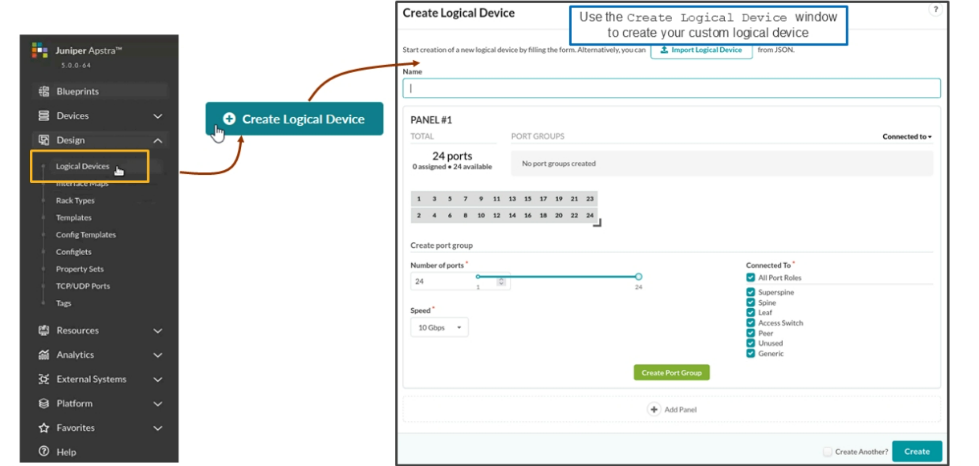Click the upload icon on Import Logical Device
Screen dimensions: 979x466
tap(664, 50)
